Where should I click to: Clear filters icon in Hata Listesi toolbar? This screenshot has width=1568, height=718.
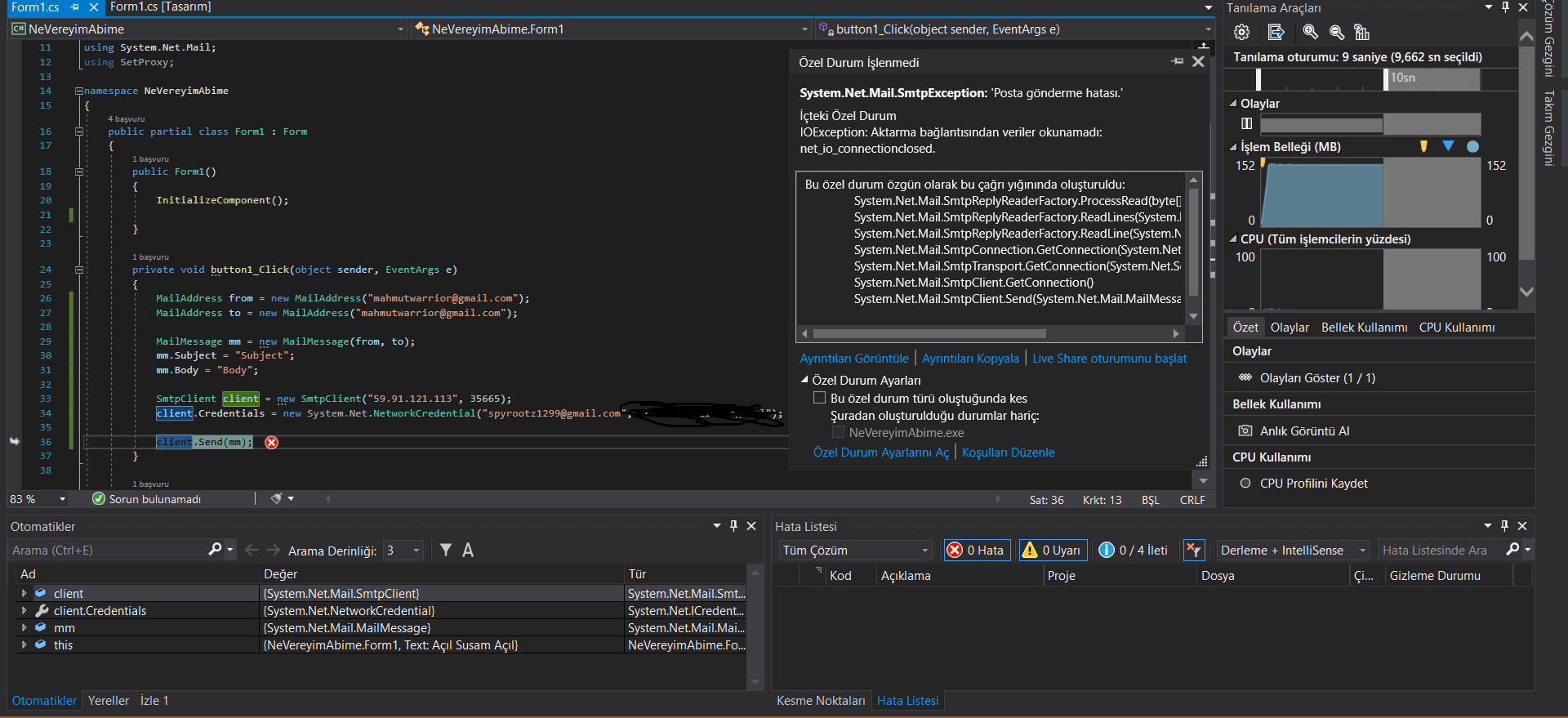pos(1193,550)
